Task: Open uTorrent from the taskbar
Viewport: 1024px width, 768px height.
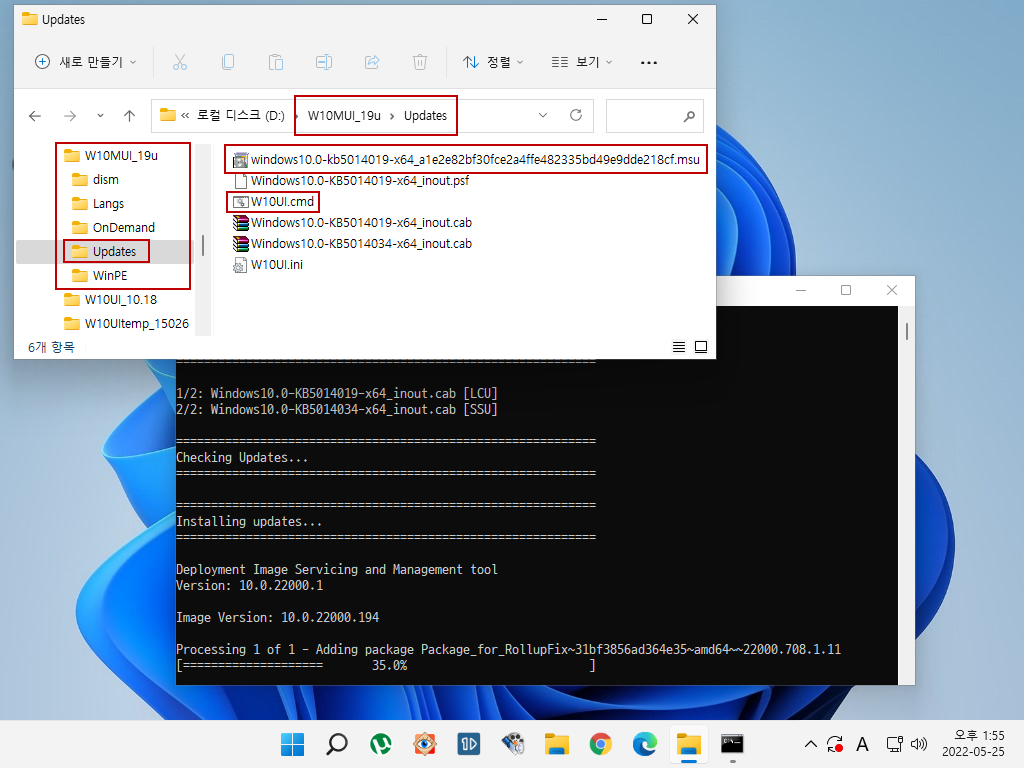Action: pyautogui.click(x=381, y=744)
